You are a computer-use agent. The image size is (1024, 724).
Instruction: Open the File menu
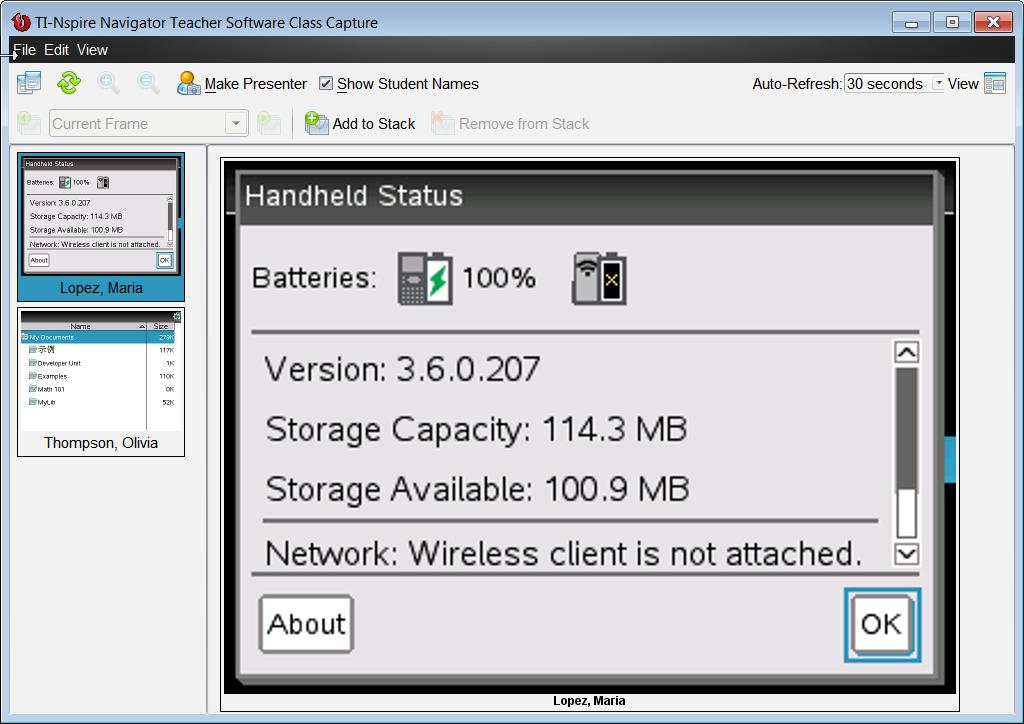(24, 50)
